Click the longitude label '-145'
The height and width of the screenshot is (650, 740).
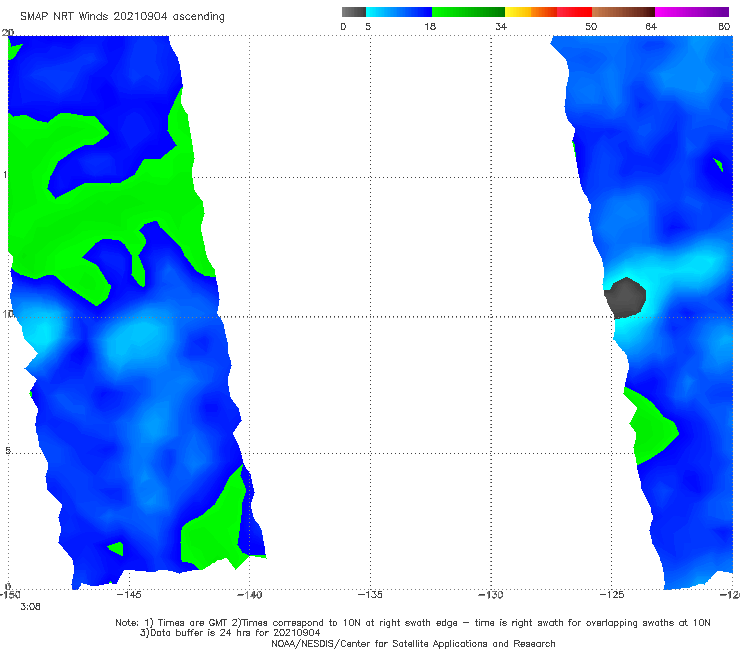tap(128, 594)
